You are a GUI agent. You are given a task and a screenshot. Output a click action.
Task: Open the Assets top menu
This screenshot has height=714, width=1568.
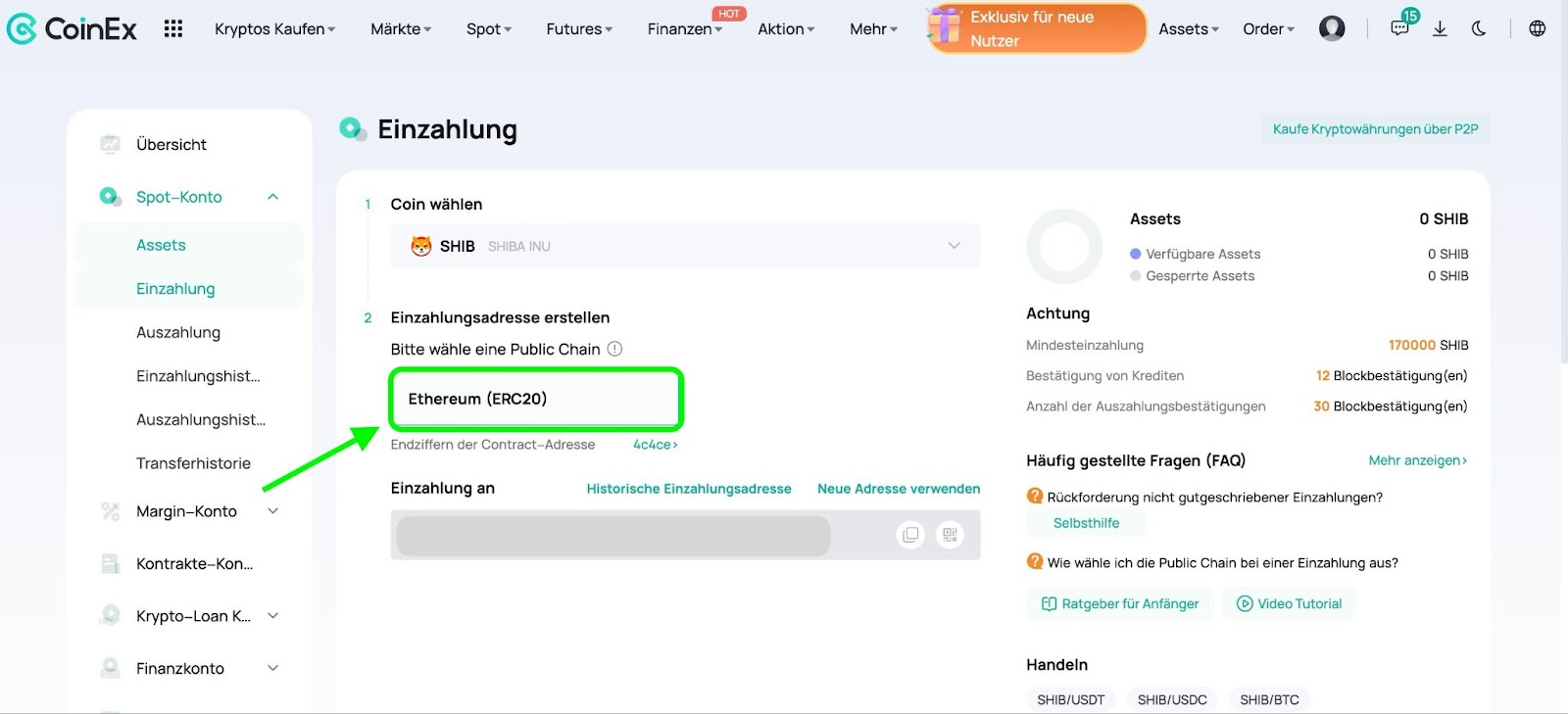click(x=1189, y=29)
